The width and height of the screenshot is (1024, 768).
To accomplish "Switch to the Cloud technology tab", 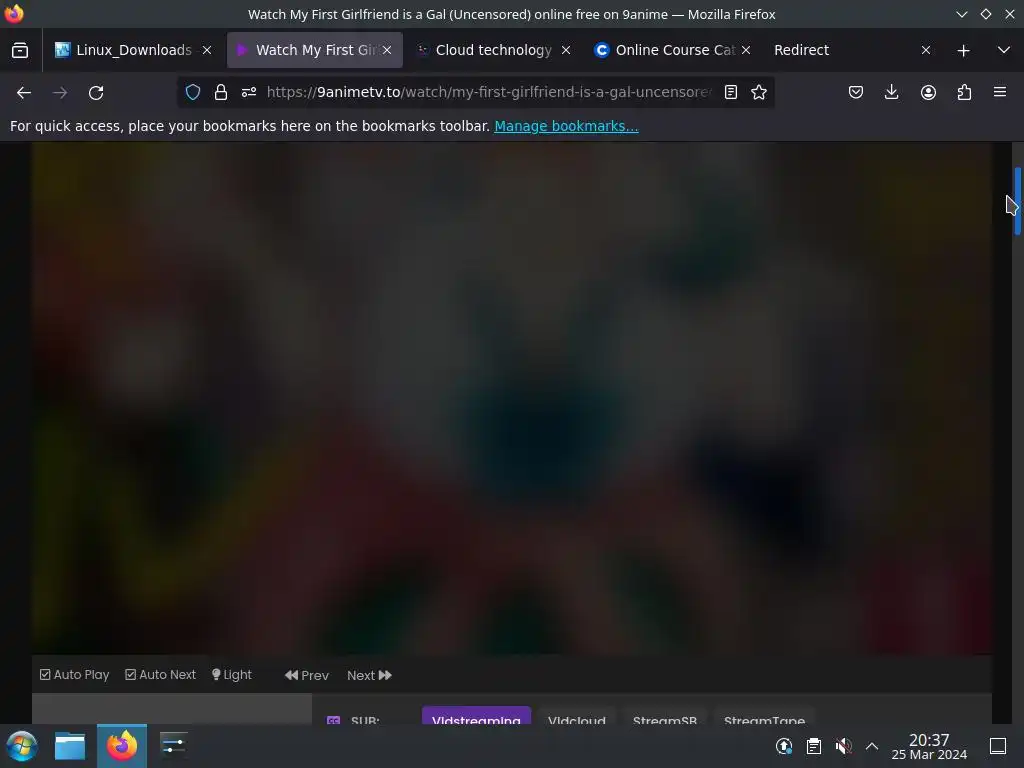I will [x=493, y=50].
